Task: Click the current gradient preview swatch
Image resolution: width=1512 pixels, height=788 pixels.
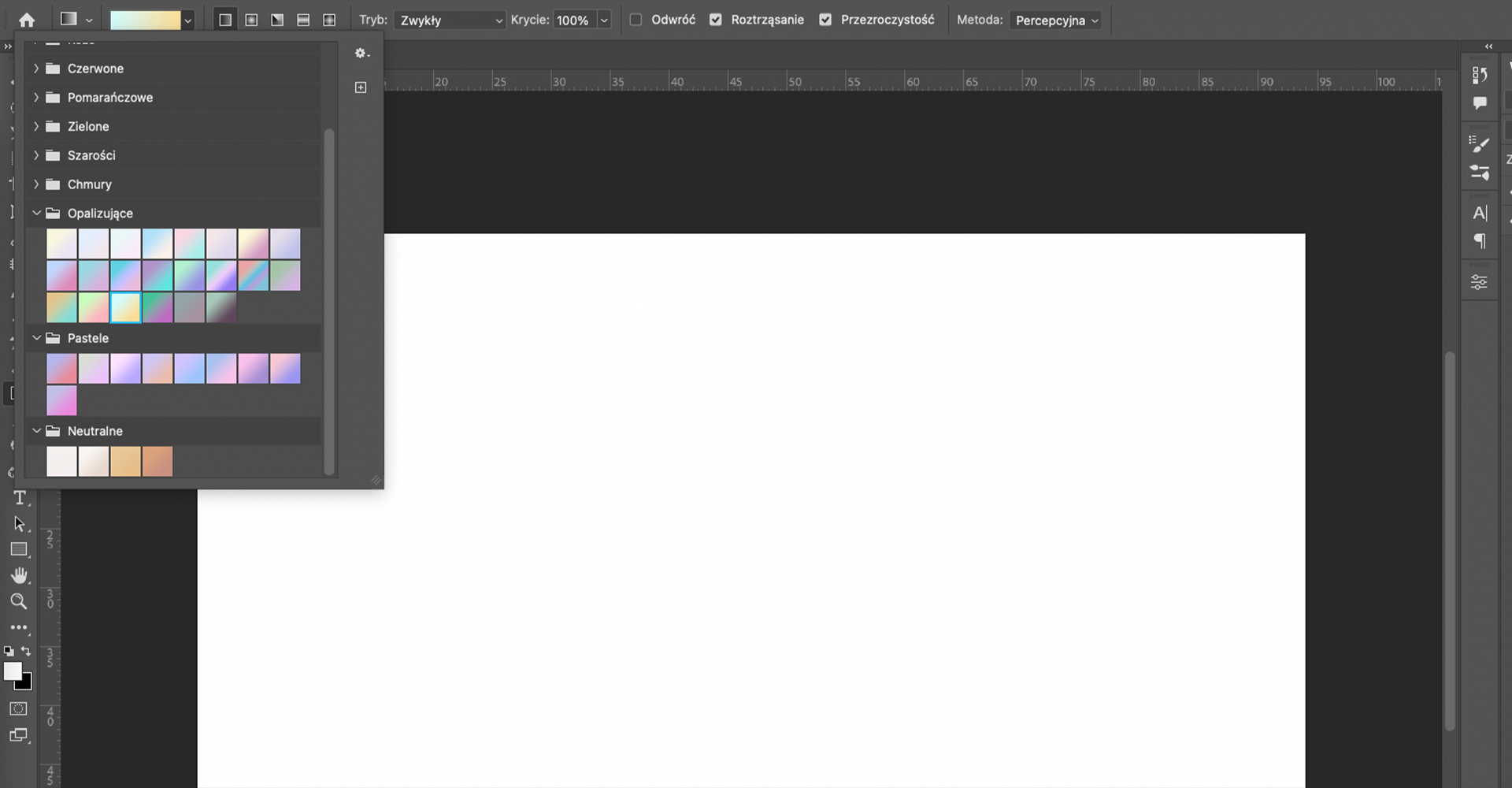Action: 146,20
